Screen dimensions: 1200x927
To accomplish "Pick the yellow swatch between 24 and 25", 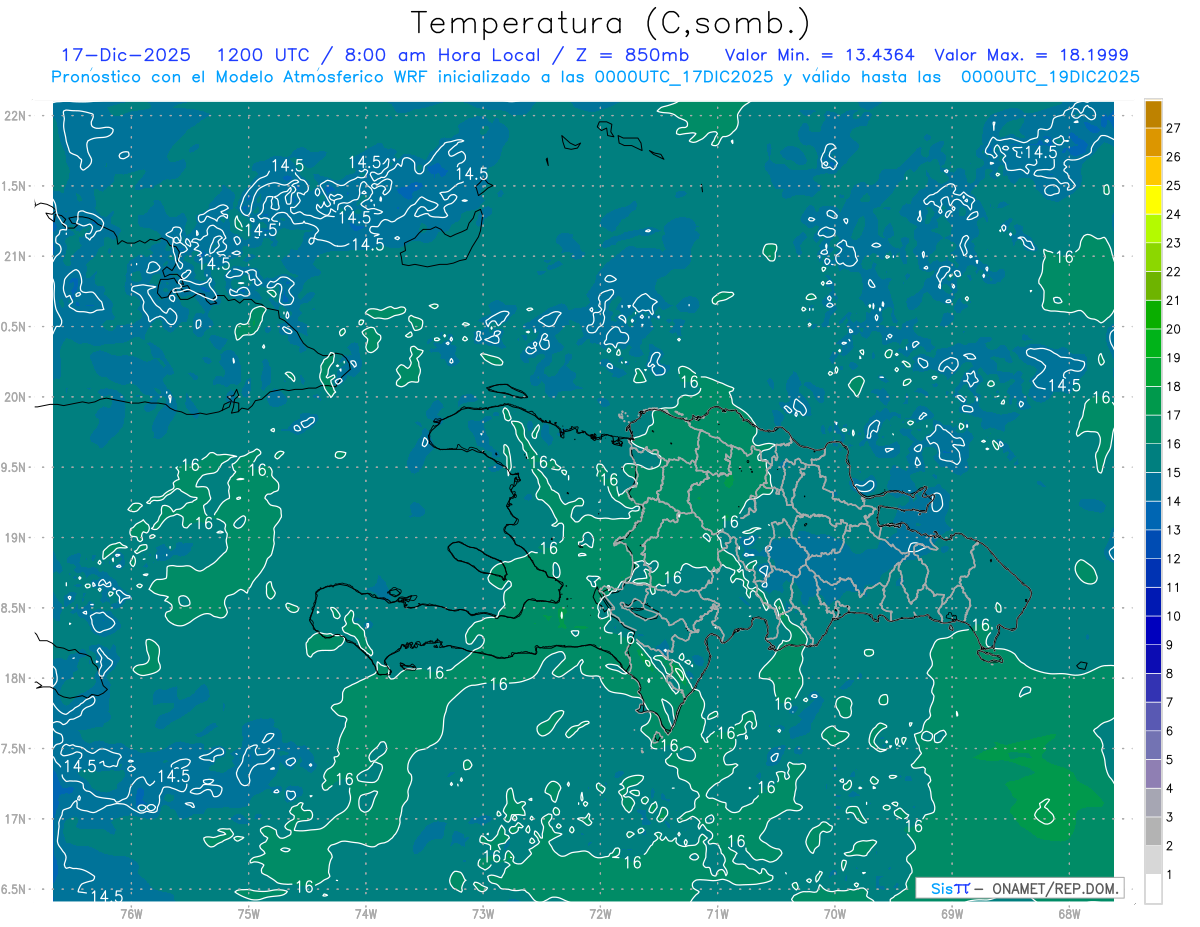I will point(1153,200).
